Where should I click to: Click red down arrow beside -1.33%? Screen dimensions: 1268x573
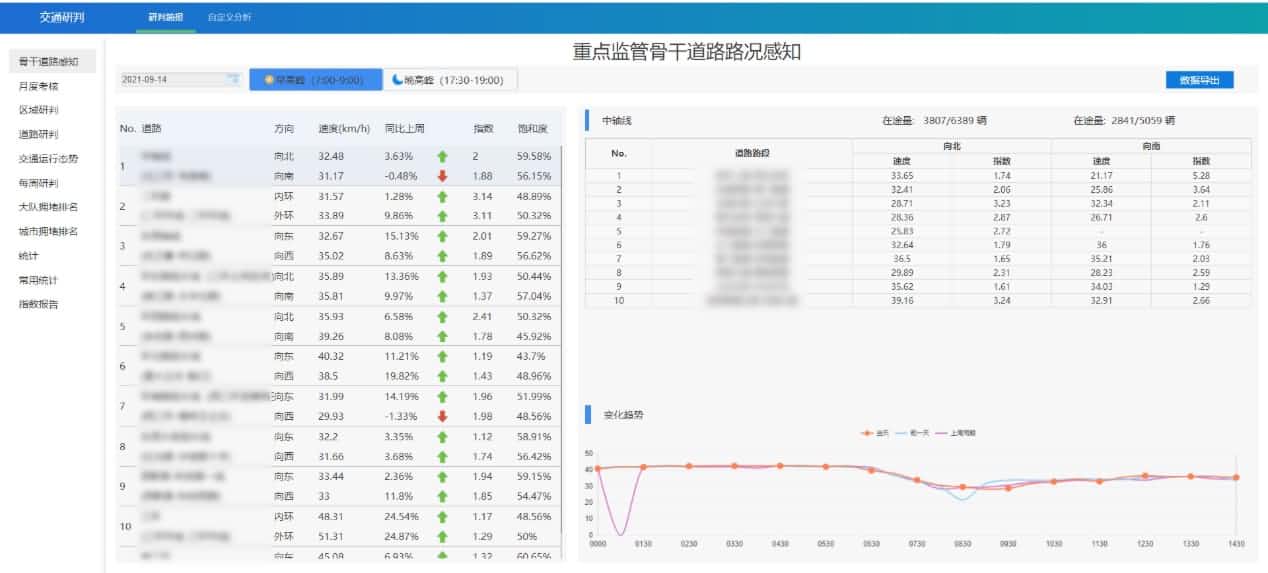[442, 416]
